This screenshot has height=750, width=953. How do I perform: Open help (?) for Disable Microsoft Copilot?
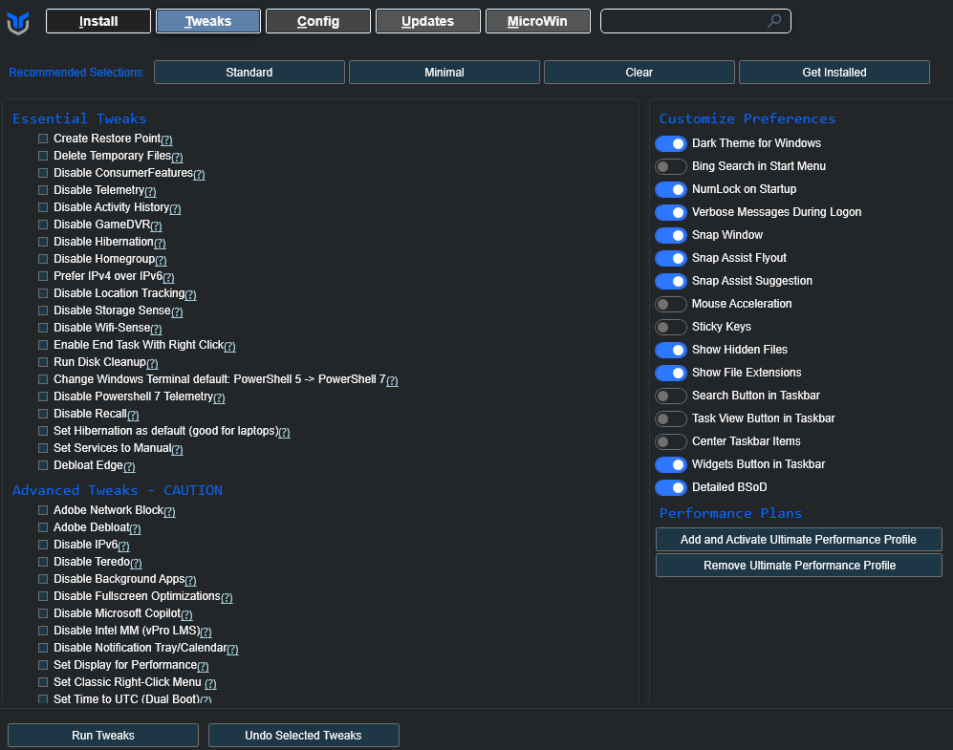pos(187,614)
